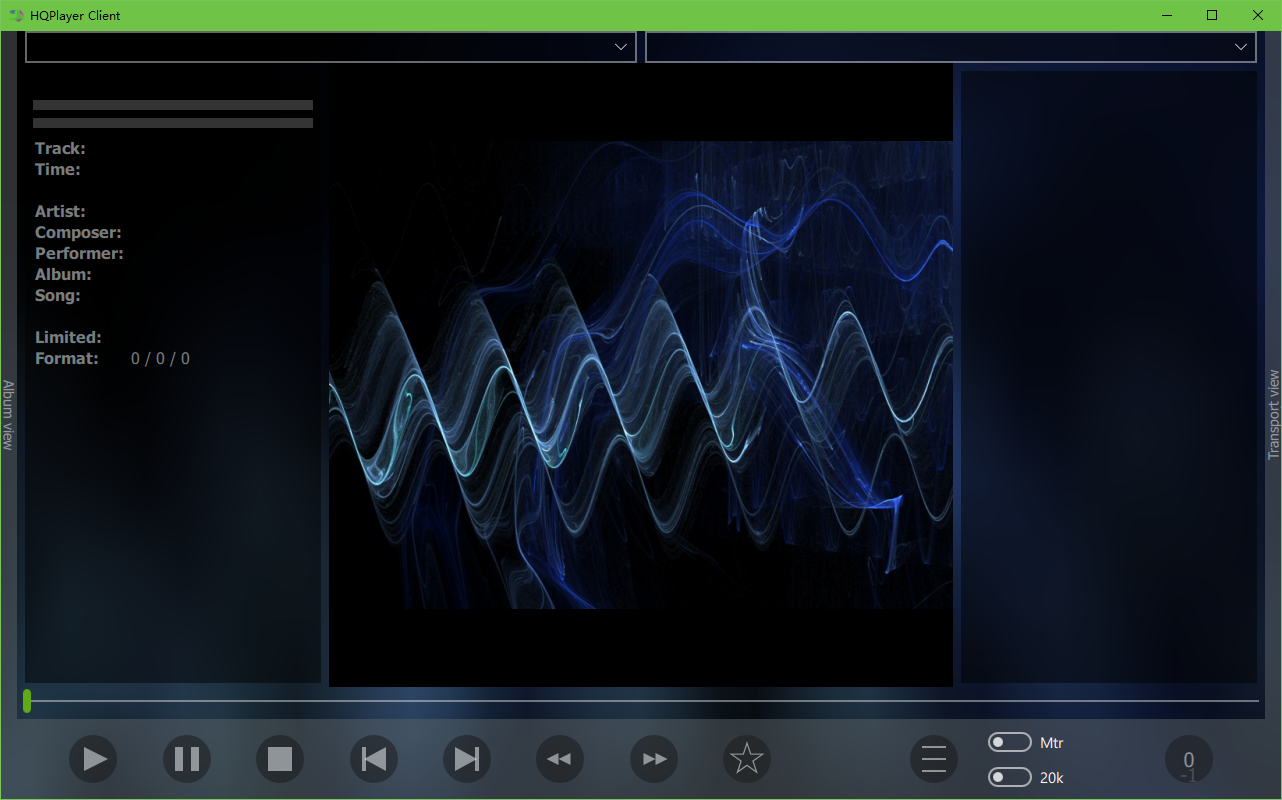Viewport: 1282px width, 800px height.
Task: Open the left combo box above the track info
Action: 330,46
